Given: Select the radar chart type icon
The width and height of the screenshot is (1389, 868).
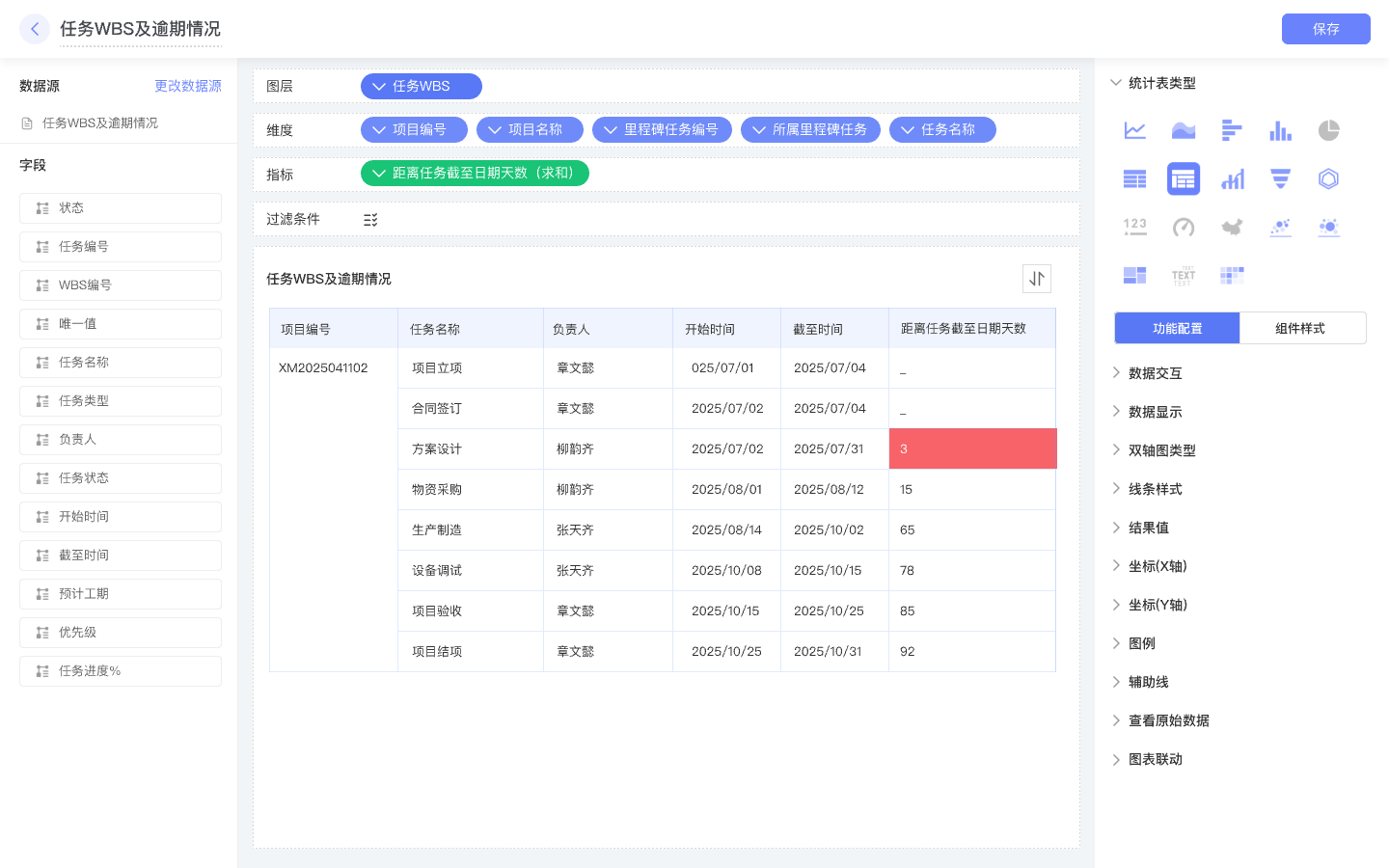Looking at the screenshot, I should tap(1328, 178).
